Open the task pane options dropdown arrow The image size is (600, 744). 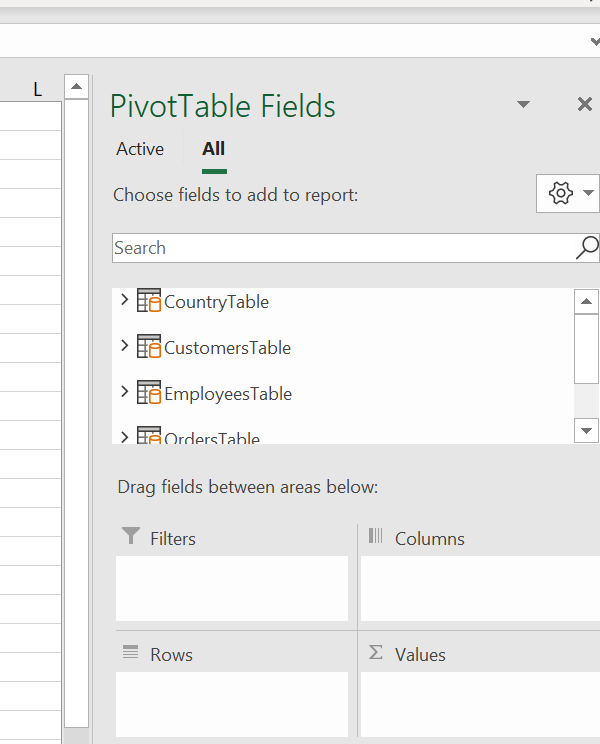click(x=523, y=105)
